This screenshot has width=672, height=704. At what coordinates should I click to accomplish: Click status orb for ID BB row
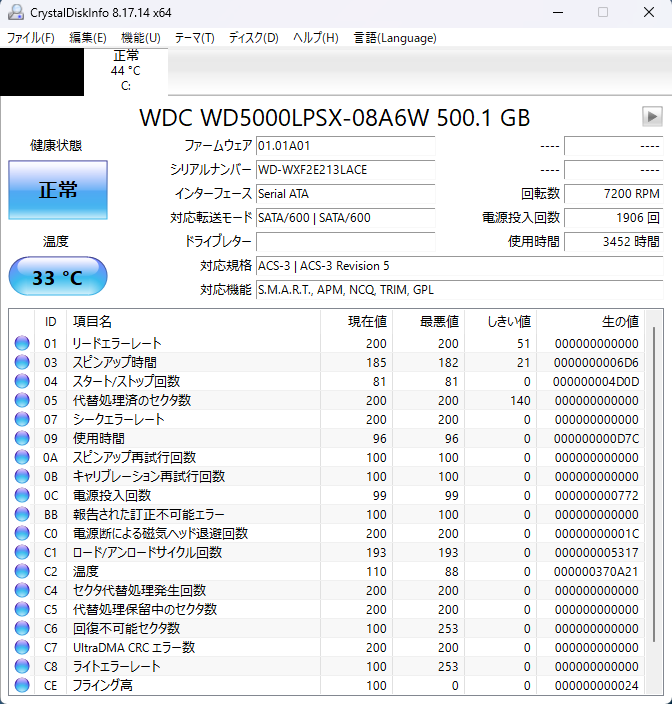point(22,514)
